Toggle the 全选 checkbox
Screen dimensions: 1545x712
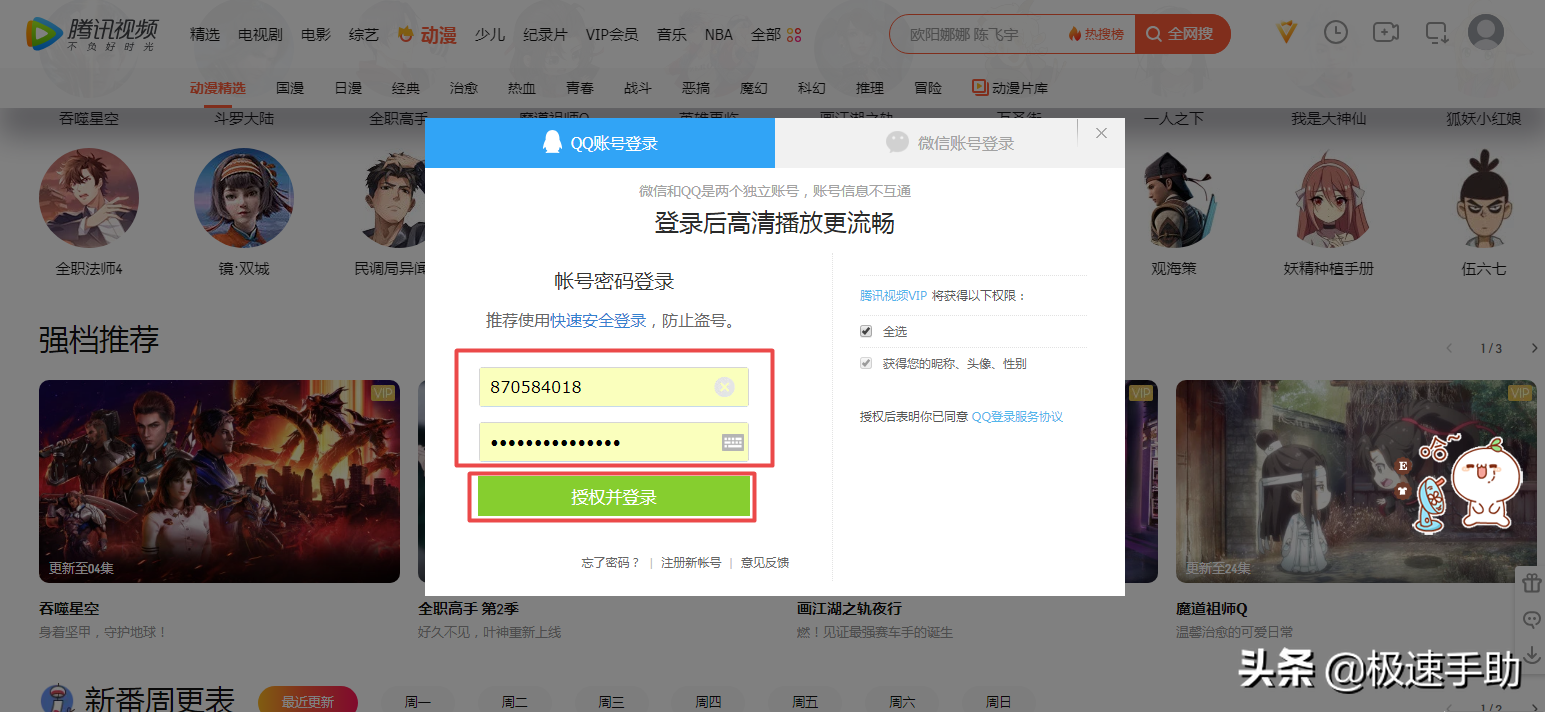point(866,331)
